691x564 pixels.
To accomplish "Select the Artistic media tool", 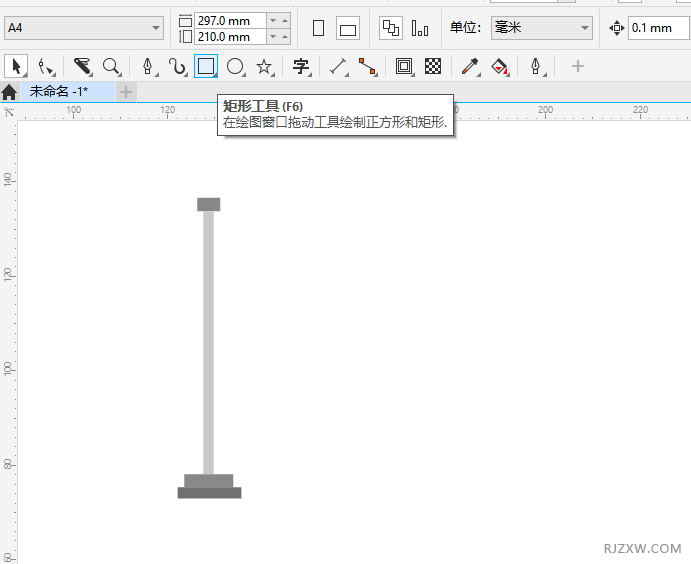I will click(177, 67).
